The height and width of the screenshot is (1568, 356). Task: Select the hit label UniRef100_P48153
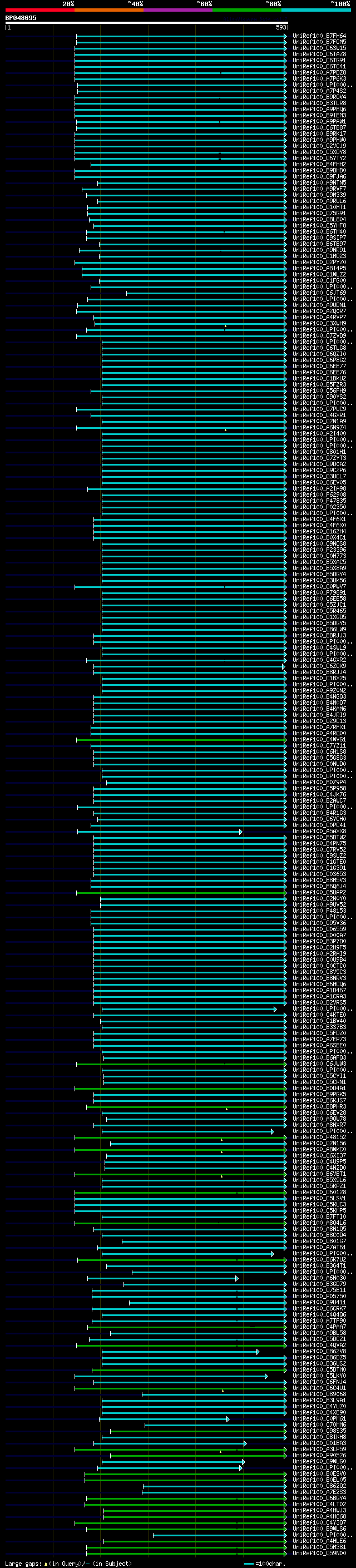pyautogui.click(x=319, y=911)
